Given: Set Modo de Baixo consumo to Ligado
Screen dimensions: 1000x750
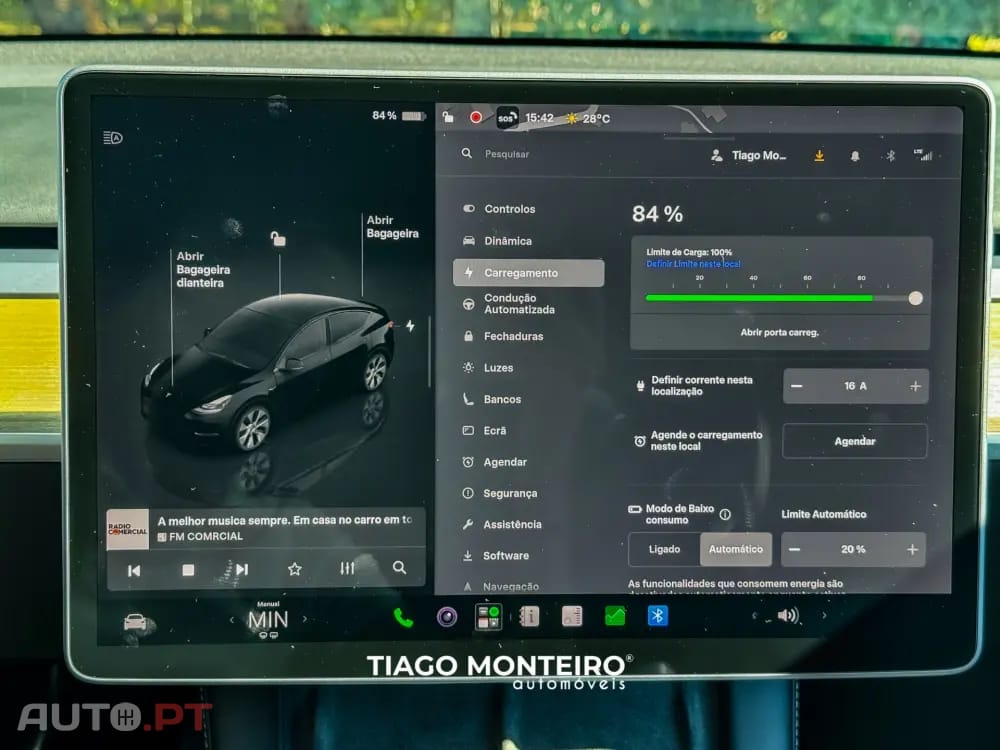Looking at the screenshot, I should (665, 549).
